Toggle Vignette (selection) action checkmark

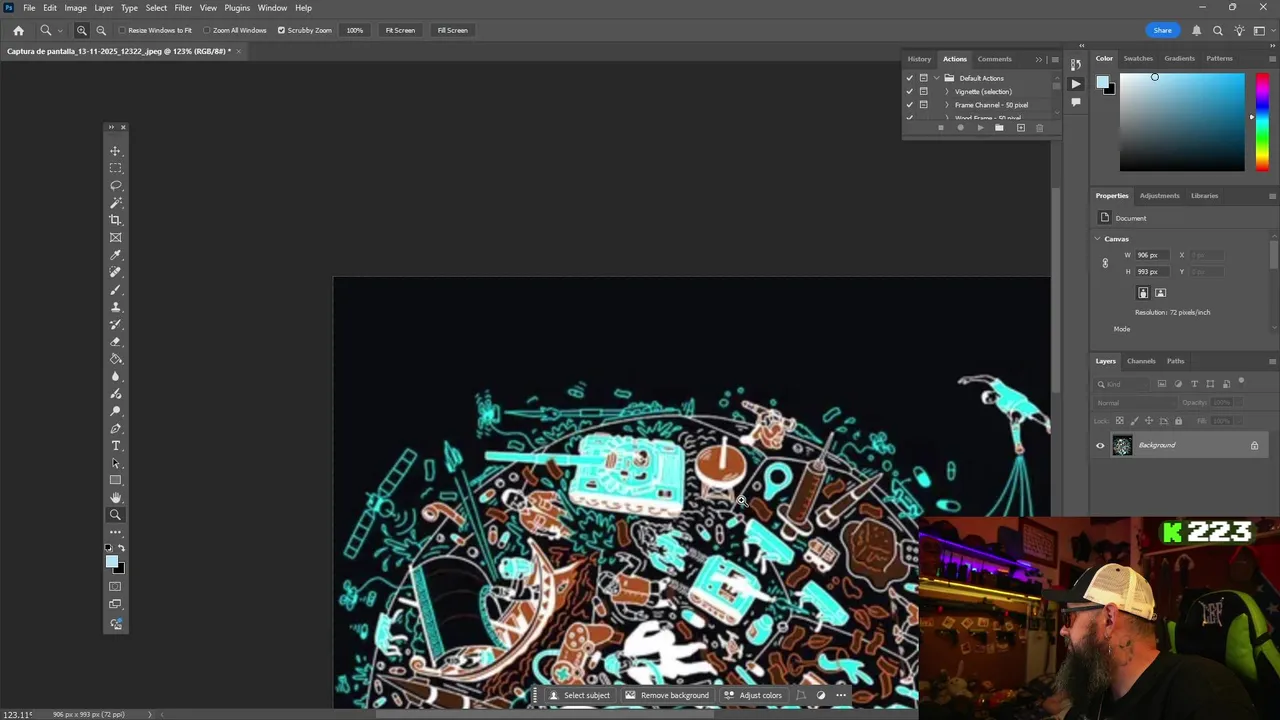[910, 91]
